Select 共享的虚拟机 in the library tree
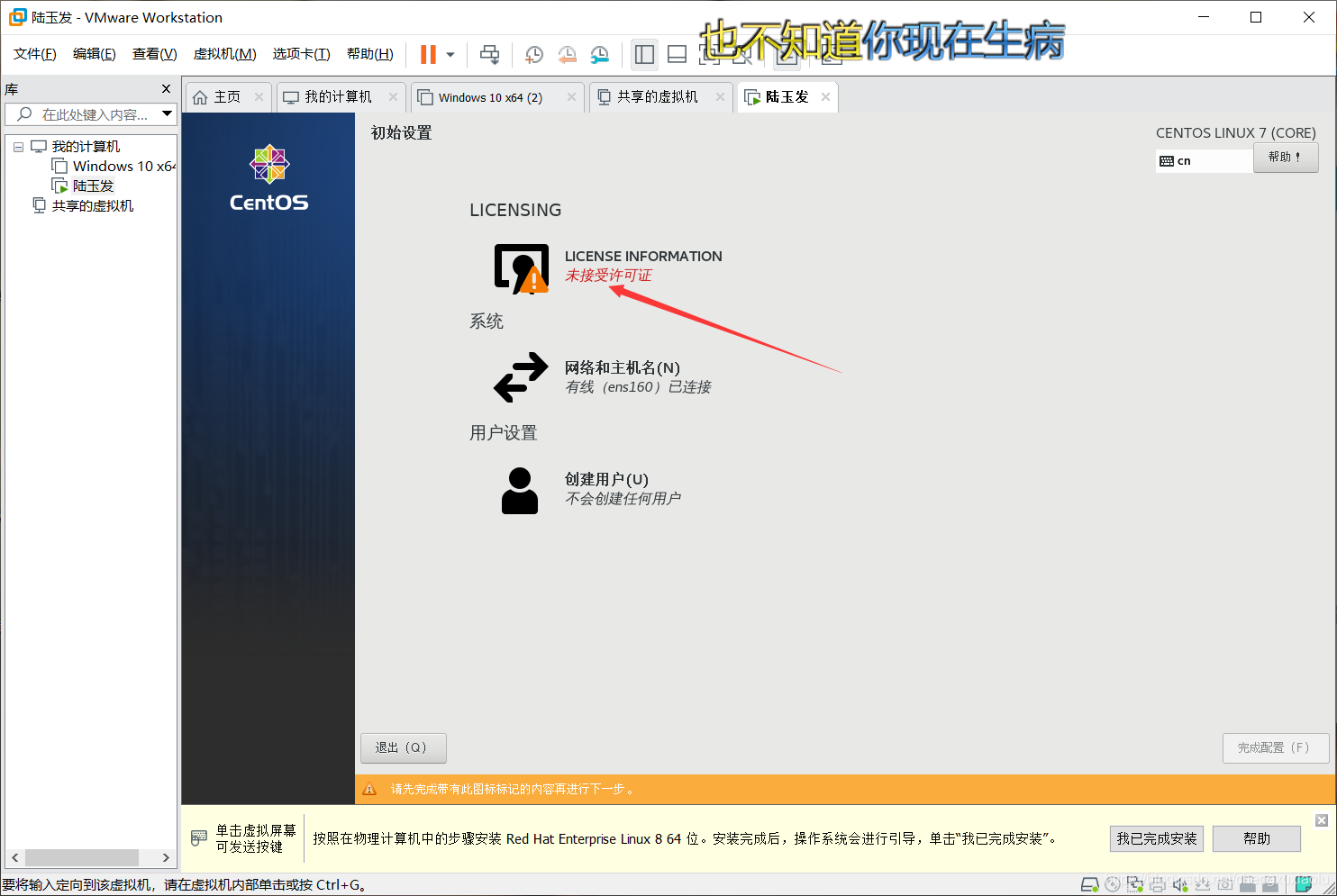Viewport: 1337px width, 896px height. tap(92, 206)
